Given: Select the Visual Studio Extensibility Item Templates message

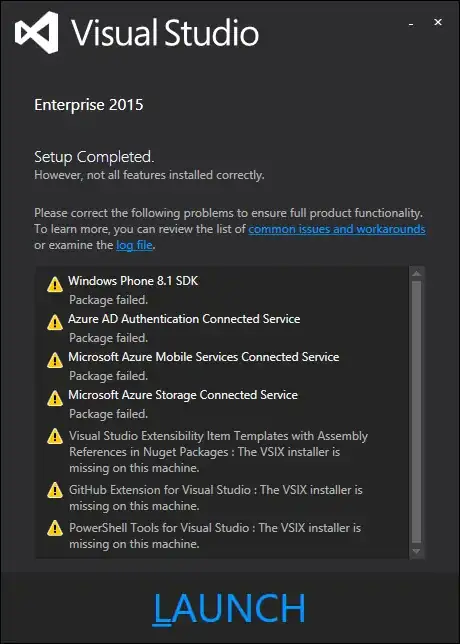Looking at the screenshot, I should [218, 452].
